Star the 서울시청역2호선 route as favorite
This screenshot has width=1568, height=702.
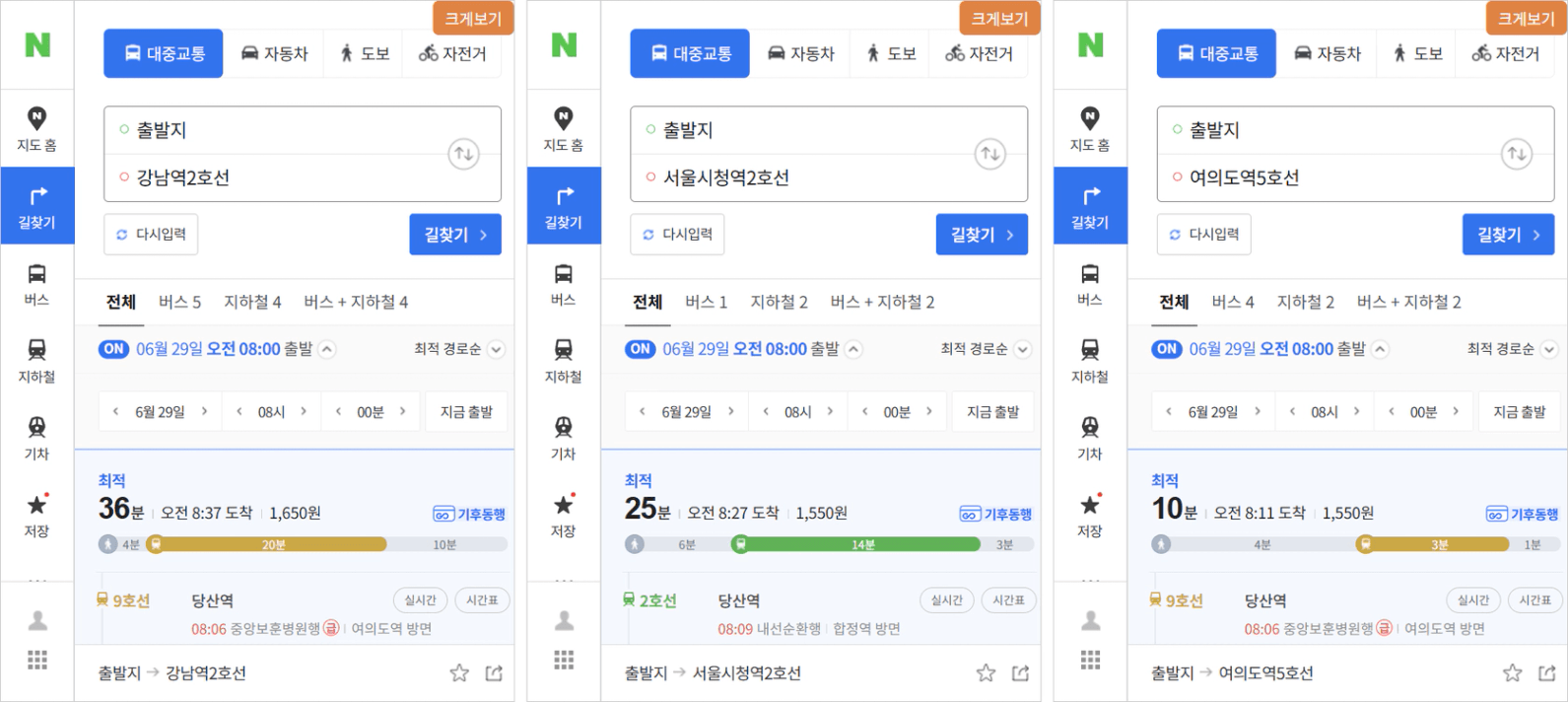pyautogui.click(x=986, y=673)
